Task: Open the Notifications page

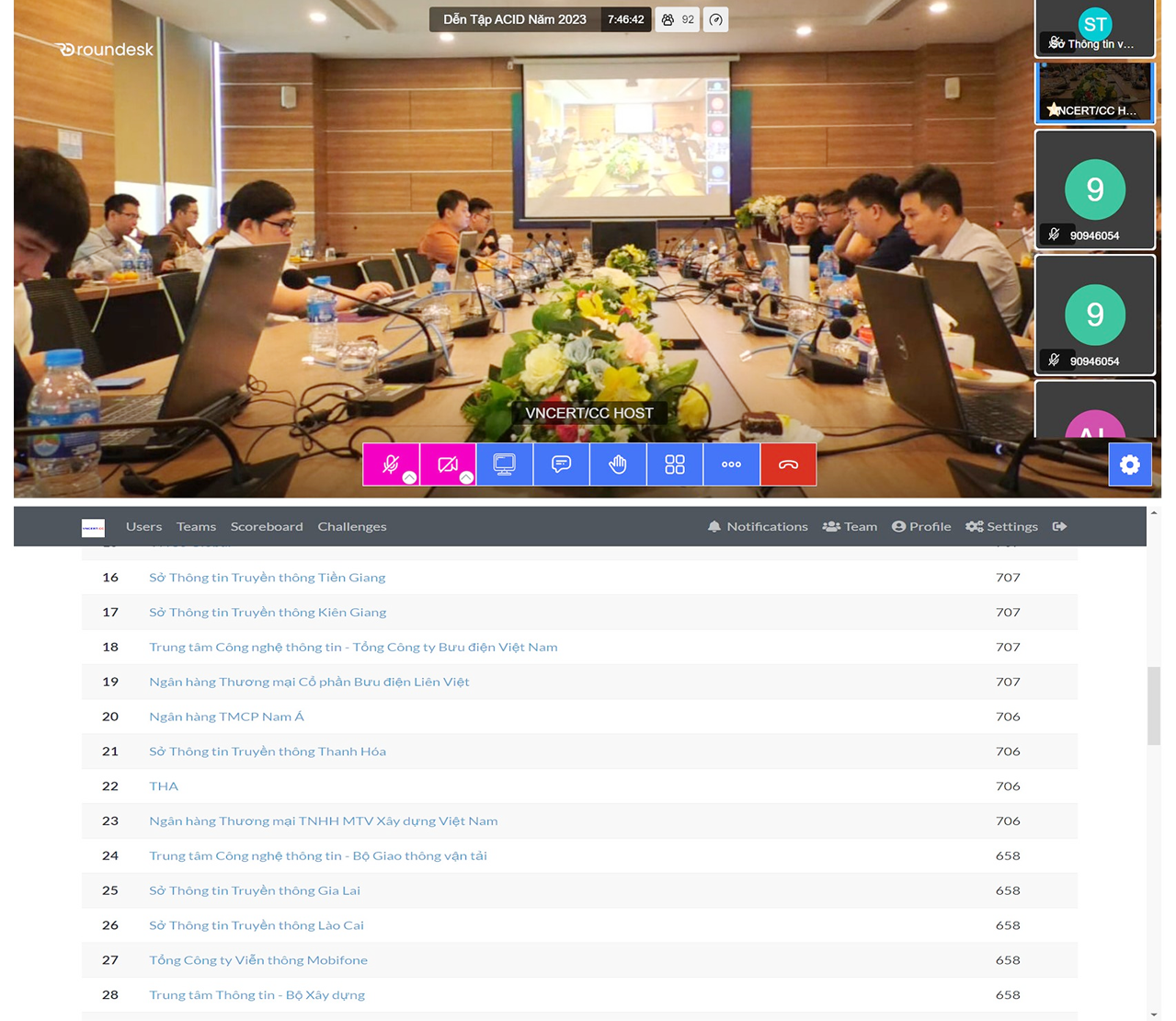Action: 758,526
